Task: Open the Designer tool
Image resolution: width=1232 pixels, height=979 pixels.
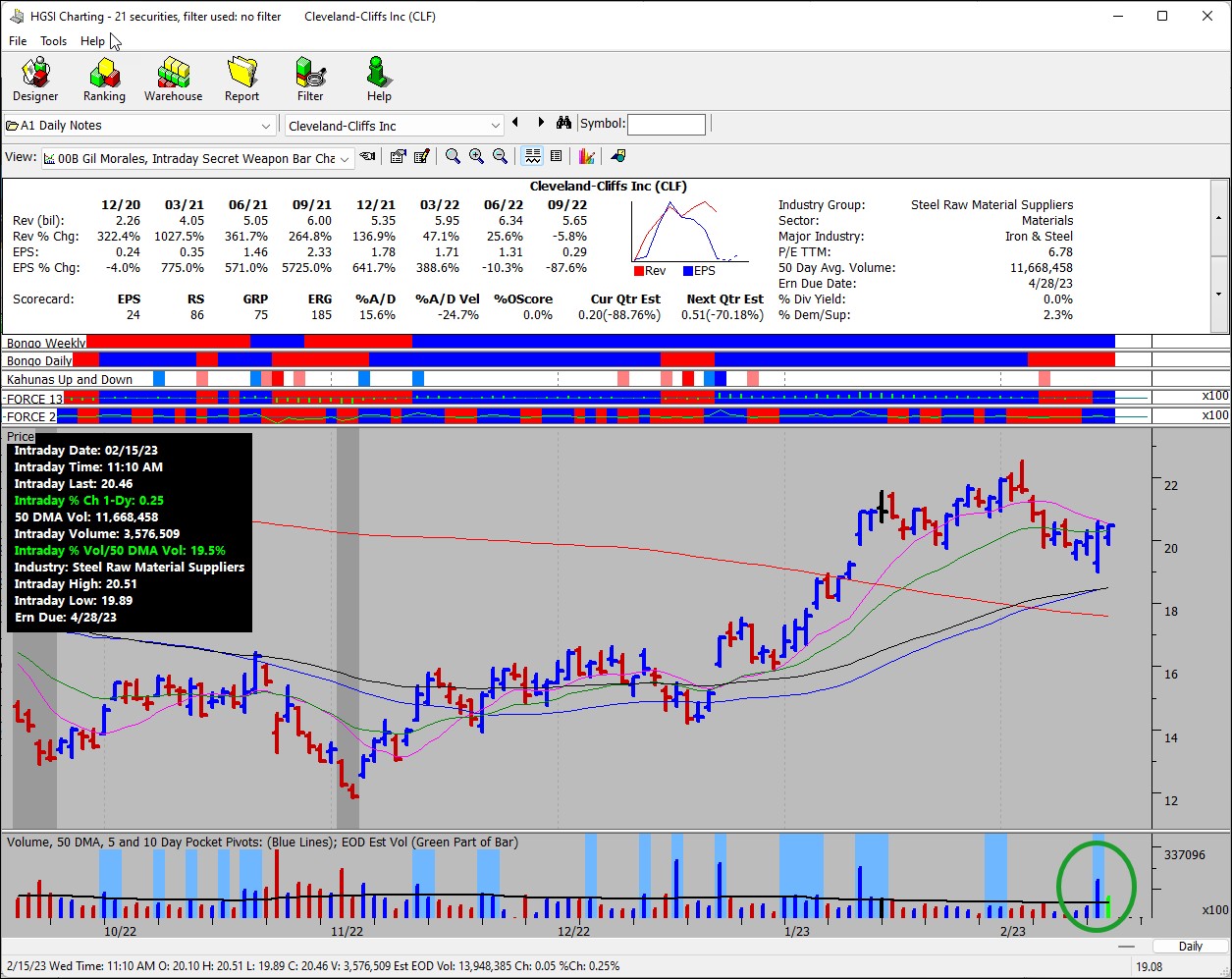Action: coord(35,79)
